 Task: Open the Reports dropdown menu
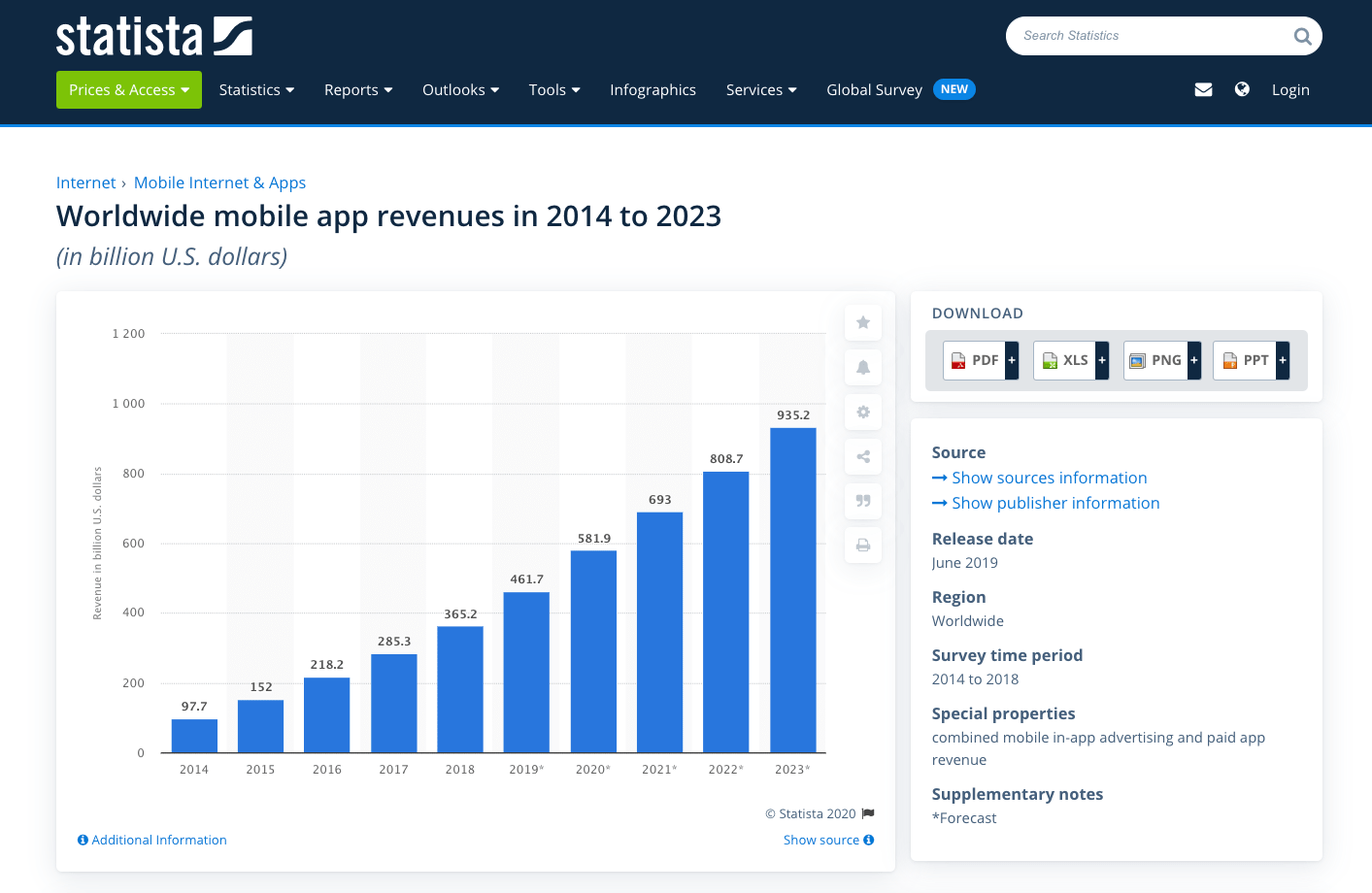[358, 89]
